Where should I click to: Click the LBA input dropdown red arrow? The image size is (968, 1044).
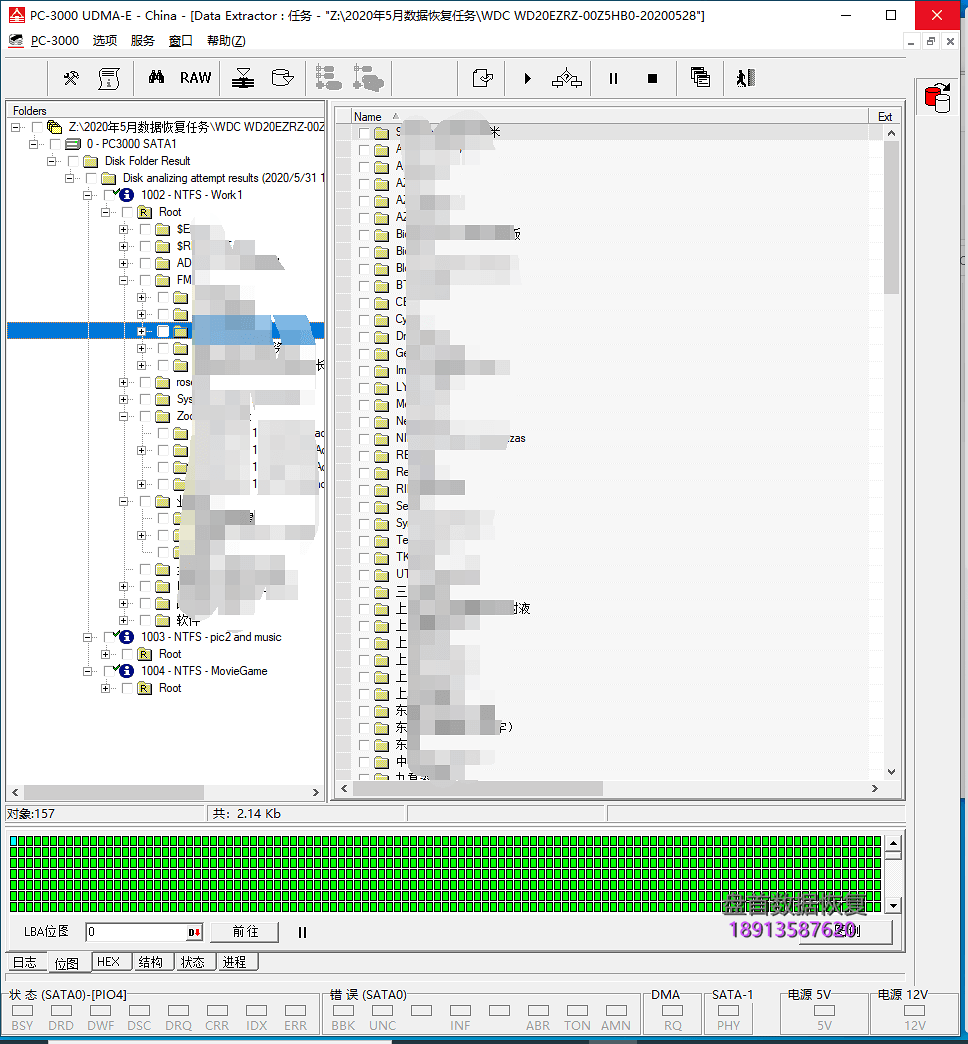[x=194, y=932]
